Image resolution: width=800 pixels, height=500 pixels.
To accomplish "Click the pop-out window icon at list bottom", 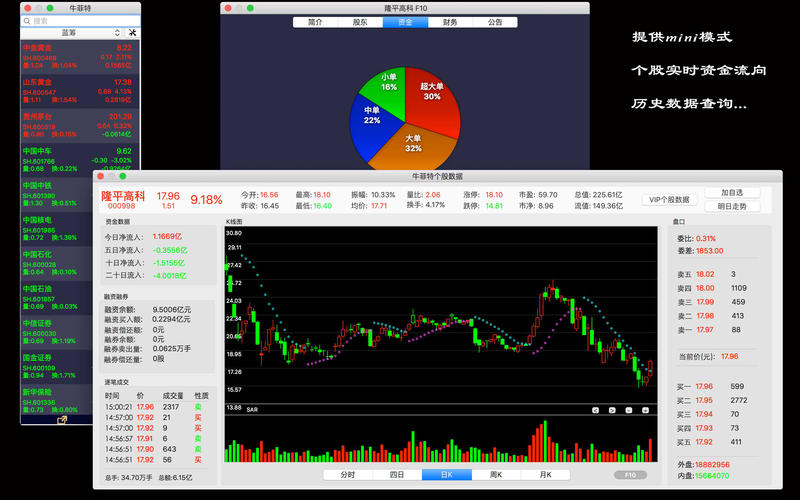I will pyautogui.click(x=63, y=420).
